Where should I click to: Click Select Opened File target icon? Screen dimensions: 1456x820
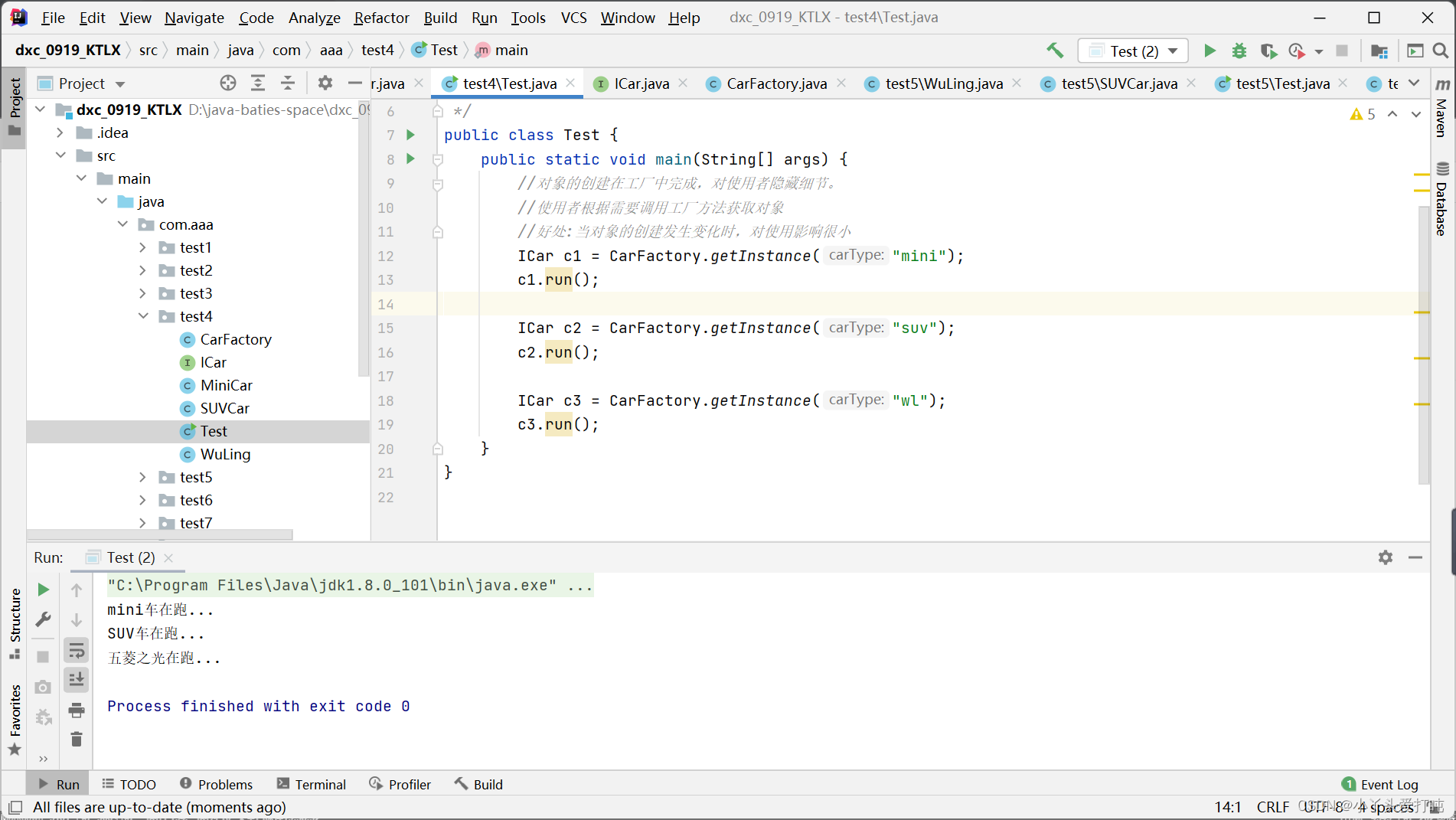click(228, 83)
